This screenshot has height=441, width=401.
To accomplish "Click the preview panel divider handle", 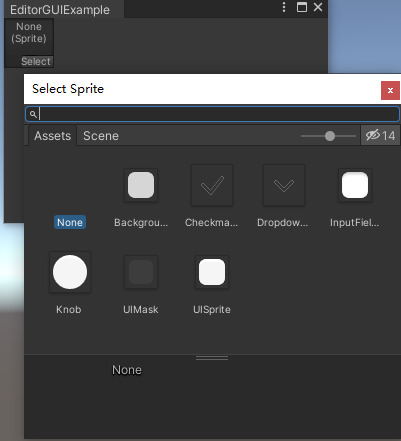I will [212, 358].
